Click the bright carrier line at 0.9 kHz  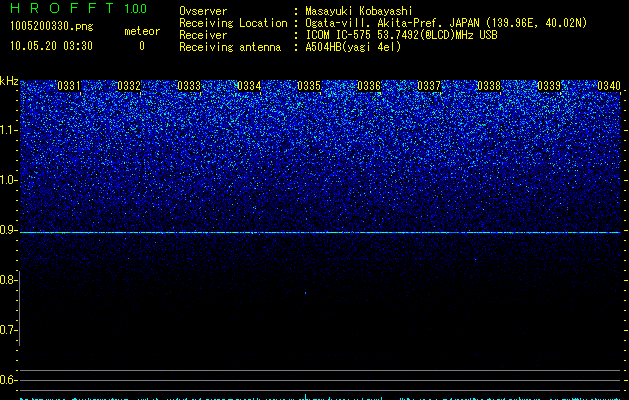320,233
